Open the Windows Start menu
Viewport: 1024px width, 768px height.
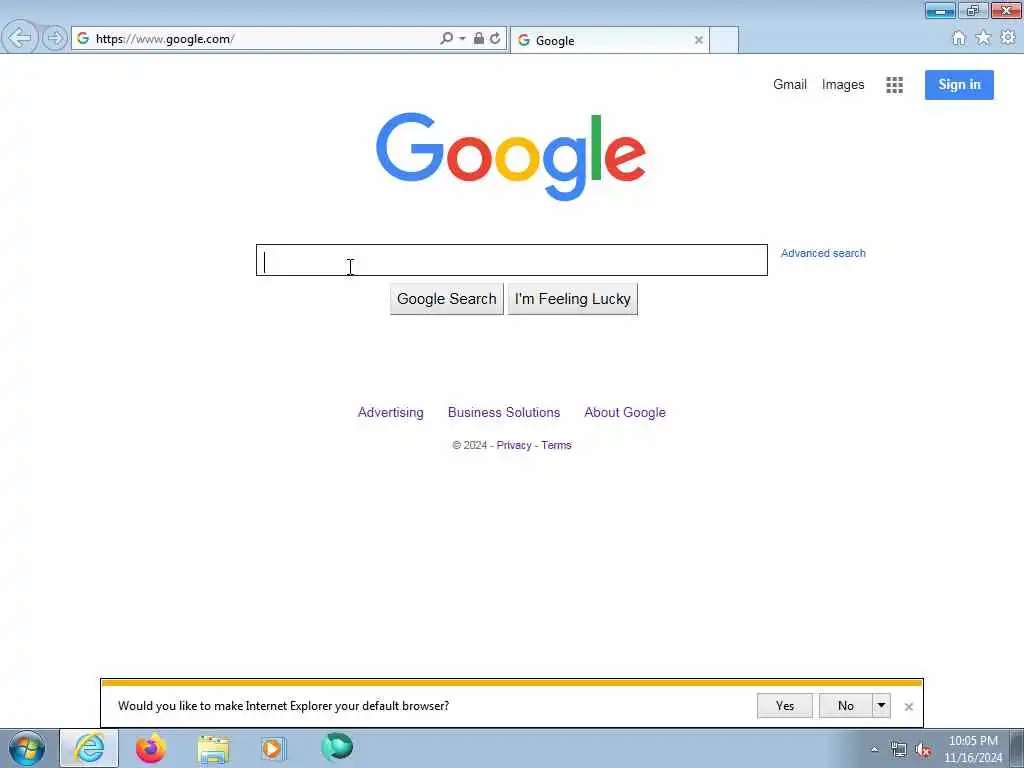(x=27, y=748)
